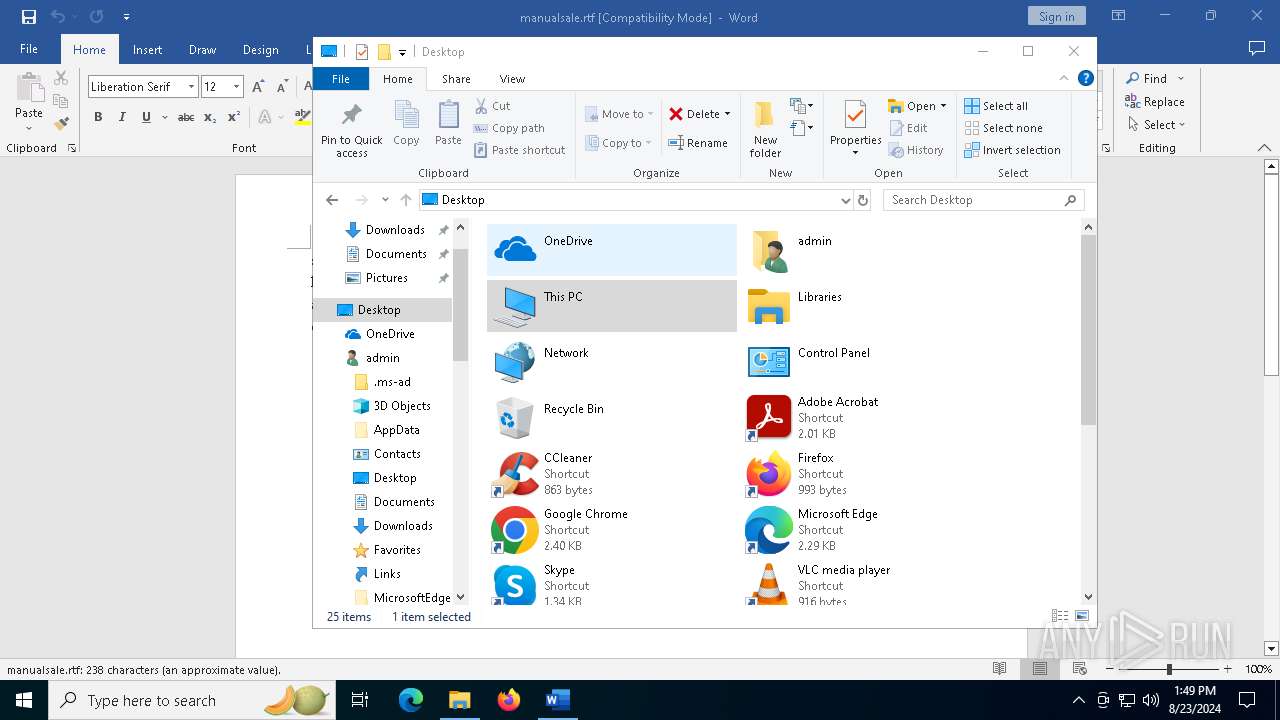Open the Word Design tab
Image resolution: width=1280 pixels, height=720 pixels.
[x=260, y=50]
